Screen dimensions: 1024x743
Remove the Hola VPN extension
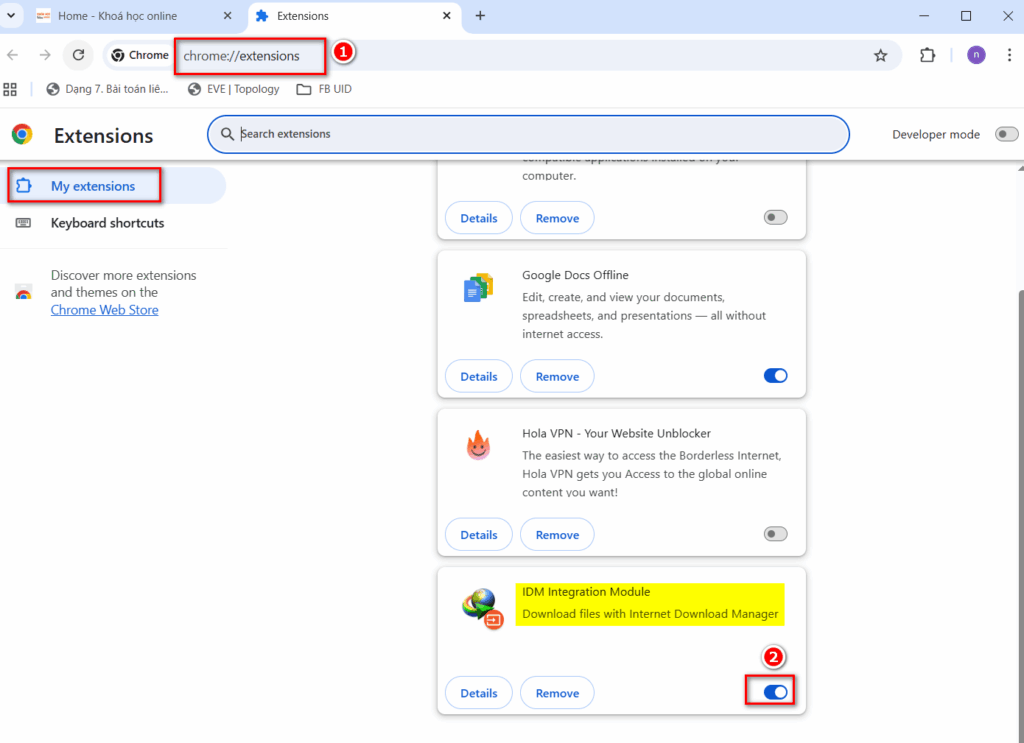[557, 535]
